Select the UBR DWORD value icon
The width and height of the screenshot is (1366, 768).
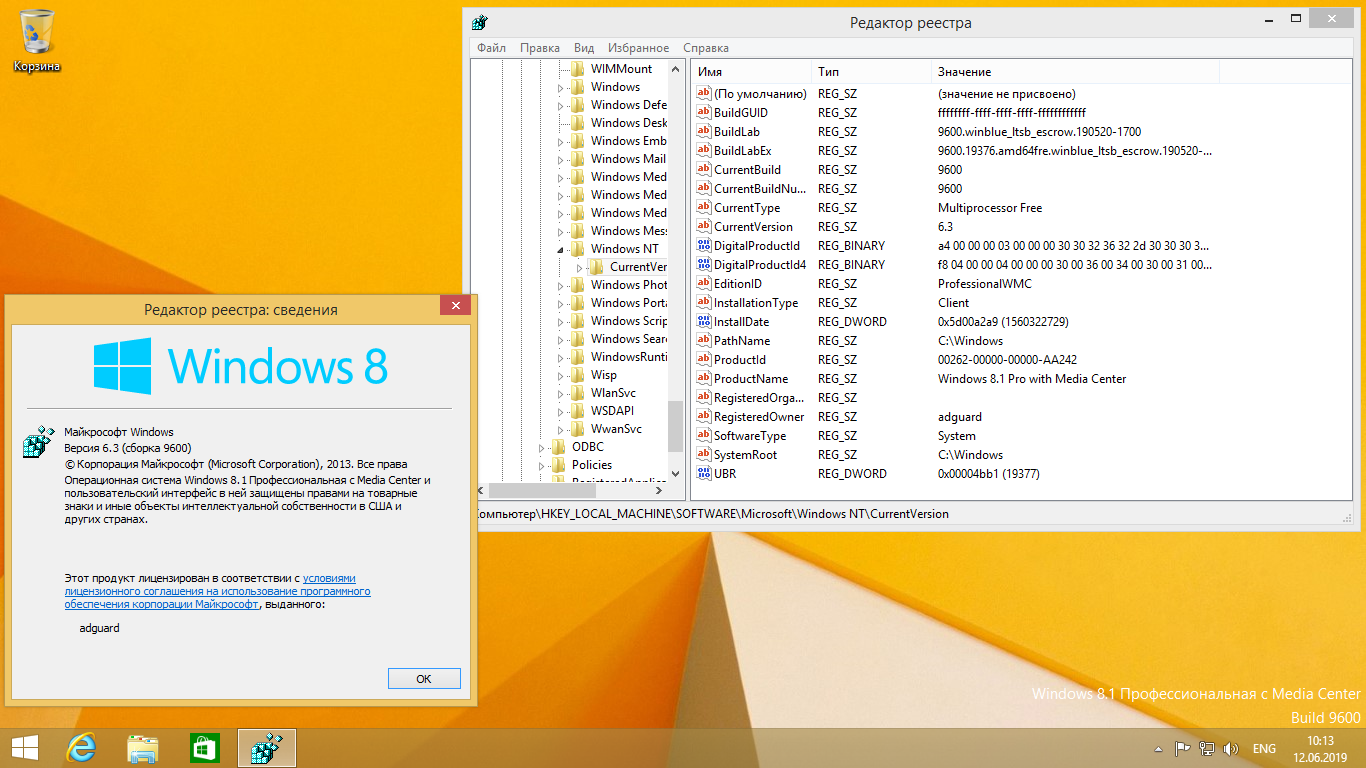(704, 474)
